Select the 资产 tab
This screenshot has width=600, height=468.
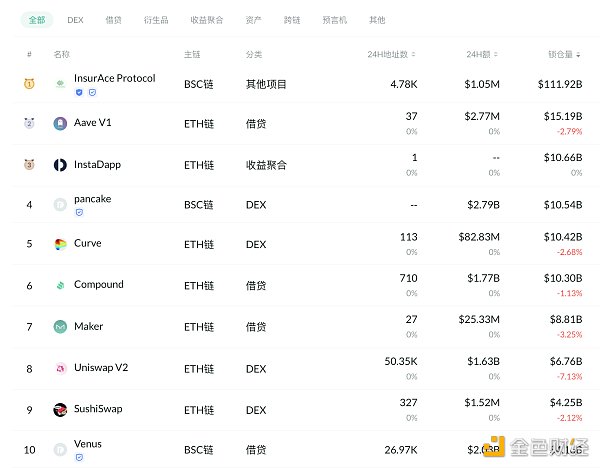point(254,20)
